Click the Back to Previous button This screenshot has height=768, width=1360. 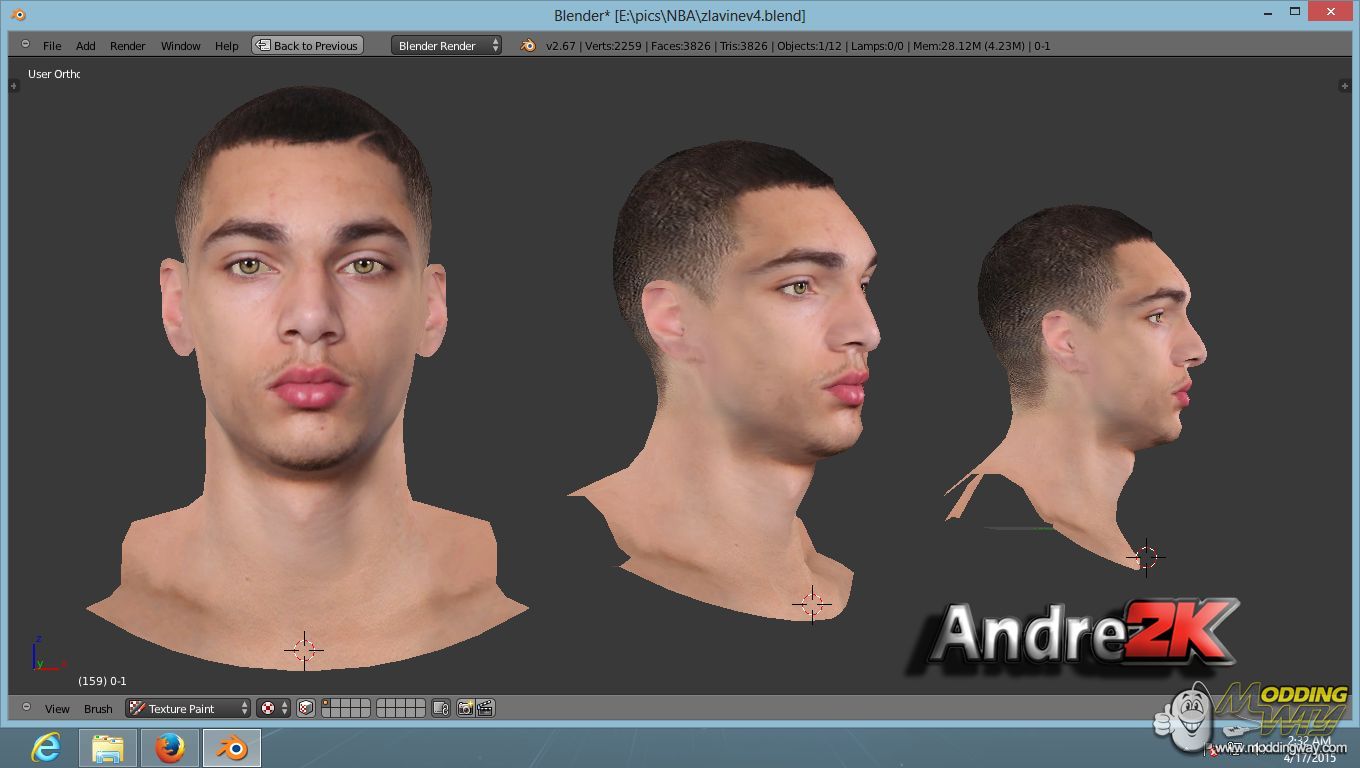click(x=307, y=46)
